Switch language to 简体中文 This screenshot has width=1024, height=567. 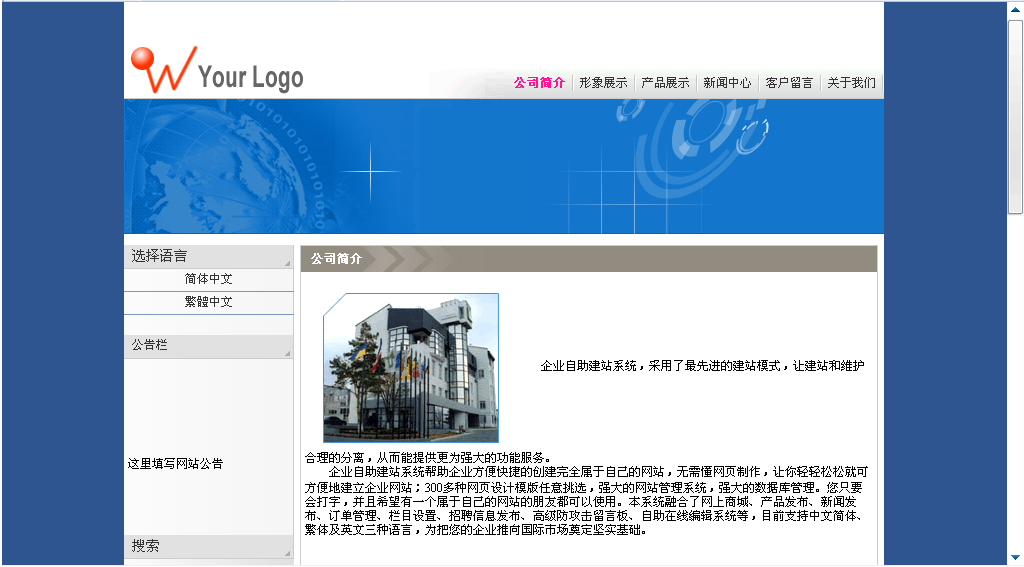point(208,279)
